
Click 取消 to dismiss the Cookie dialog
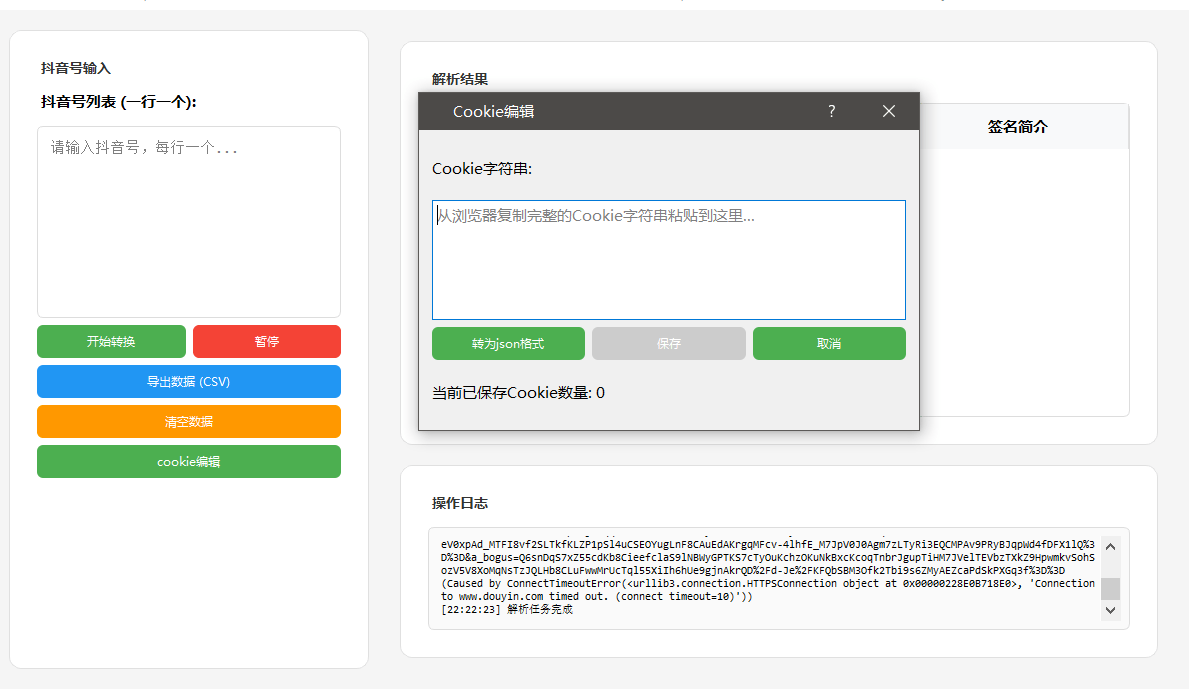pyautogui.click(x=829, y=343)
